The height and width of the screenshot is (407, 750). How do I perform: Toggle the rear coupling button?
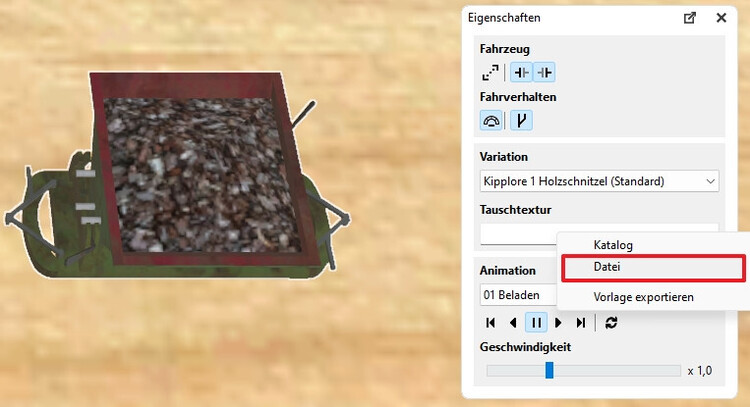tap(544, 73)
